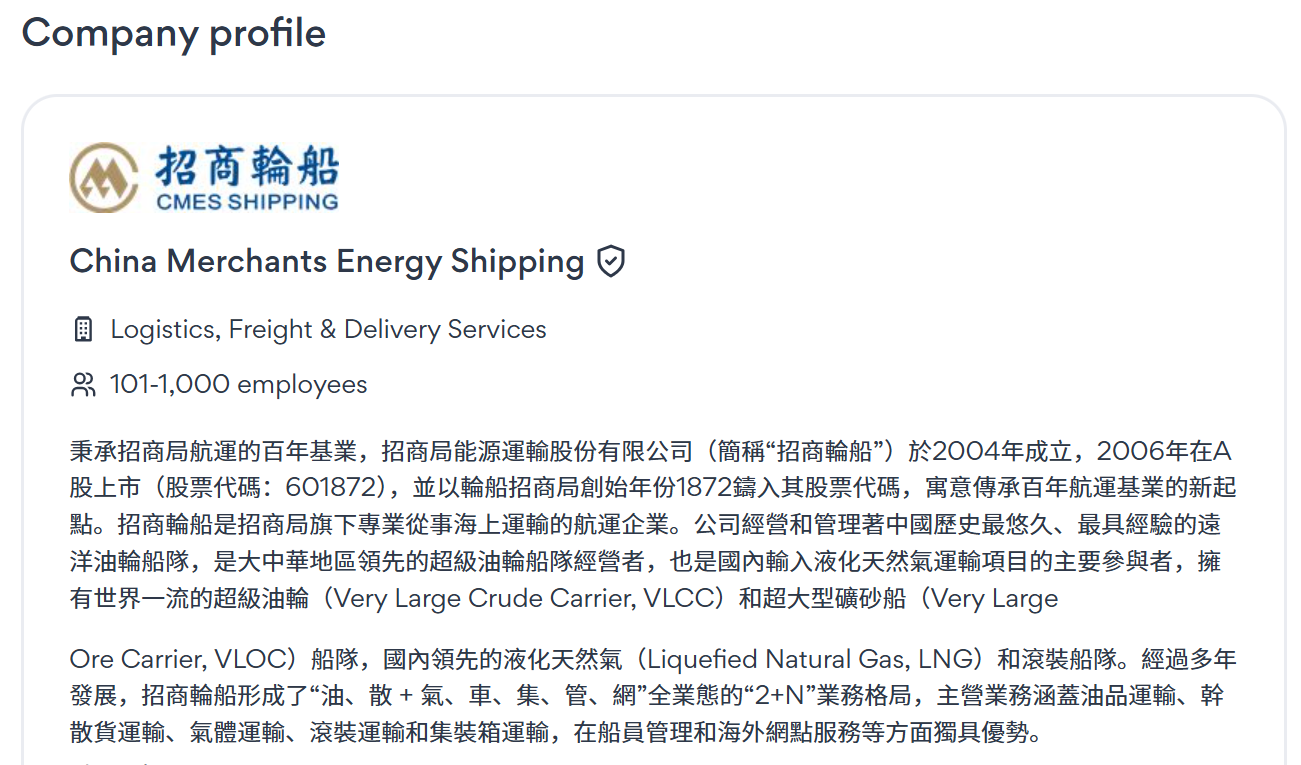Select the Logistics, Freight & Delivery Services label
The height and width of the screenshot is (765, 1301).
pos(328,329)
